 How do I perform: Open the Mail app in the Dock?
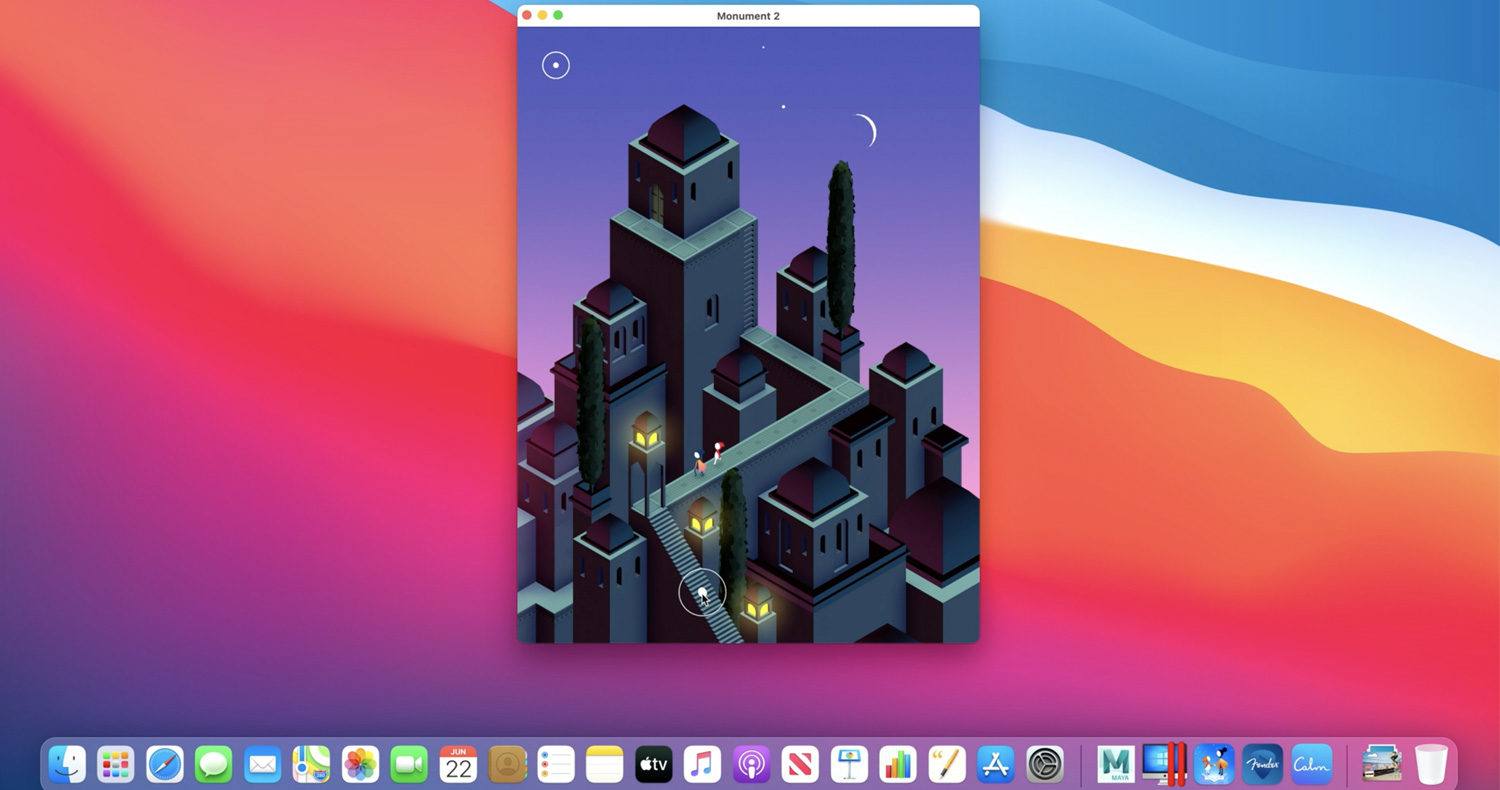pos(263,765)
